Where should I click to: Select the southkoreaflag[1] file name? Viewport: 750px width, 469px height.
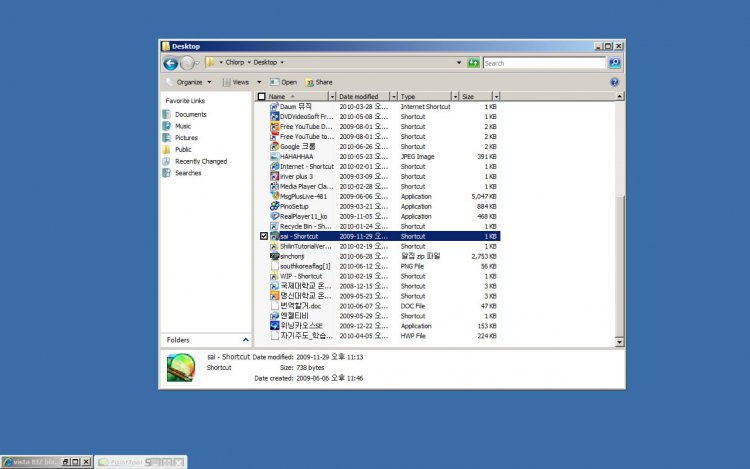point(305,266)
